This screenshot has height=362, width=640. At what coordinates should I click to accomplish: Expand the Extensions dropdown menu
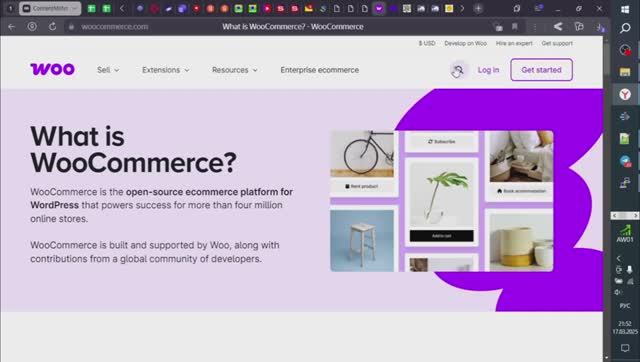[166, 70]
